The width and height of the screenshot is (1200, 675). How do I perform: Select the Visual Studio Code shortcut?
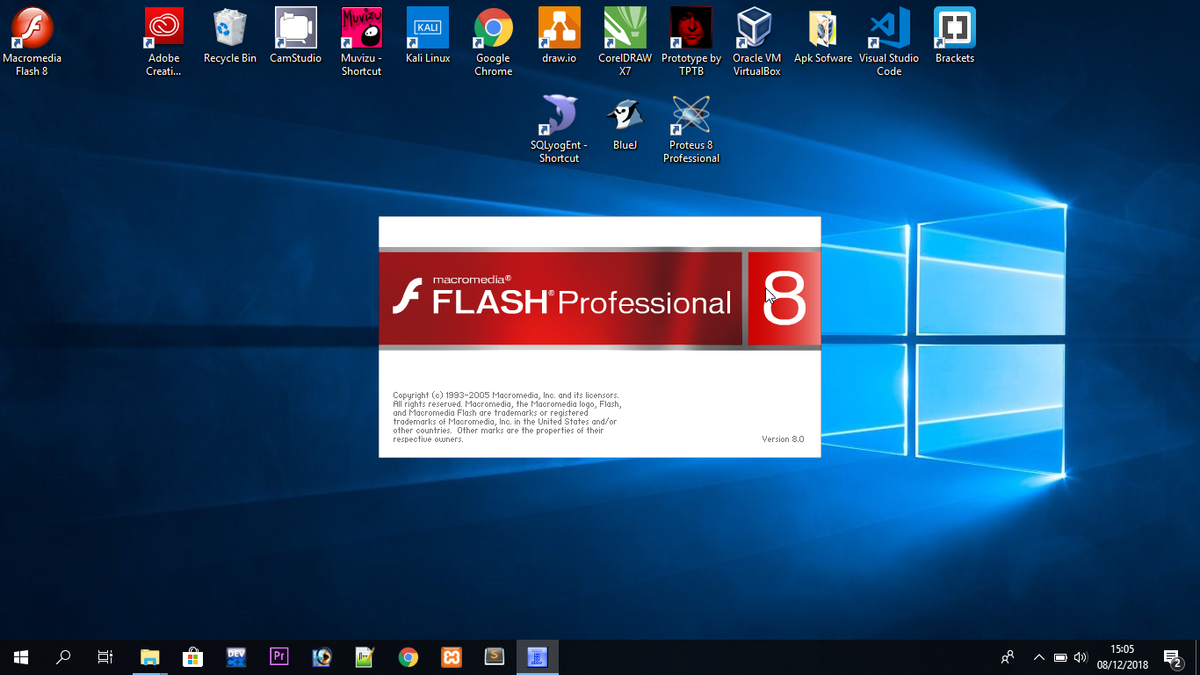889,42
